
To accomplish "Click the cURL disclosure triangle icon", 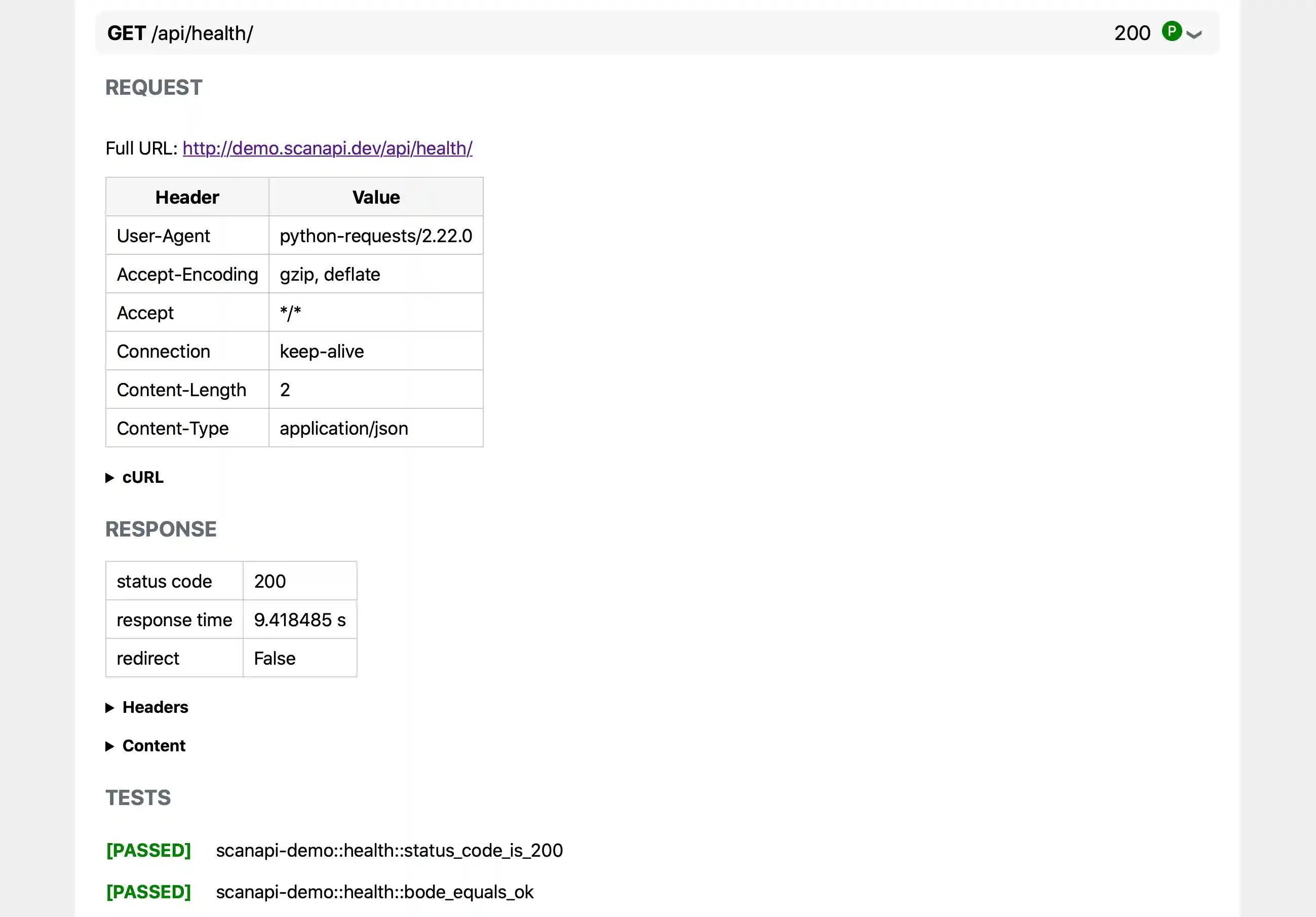I will click(110, 477).
